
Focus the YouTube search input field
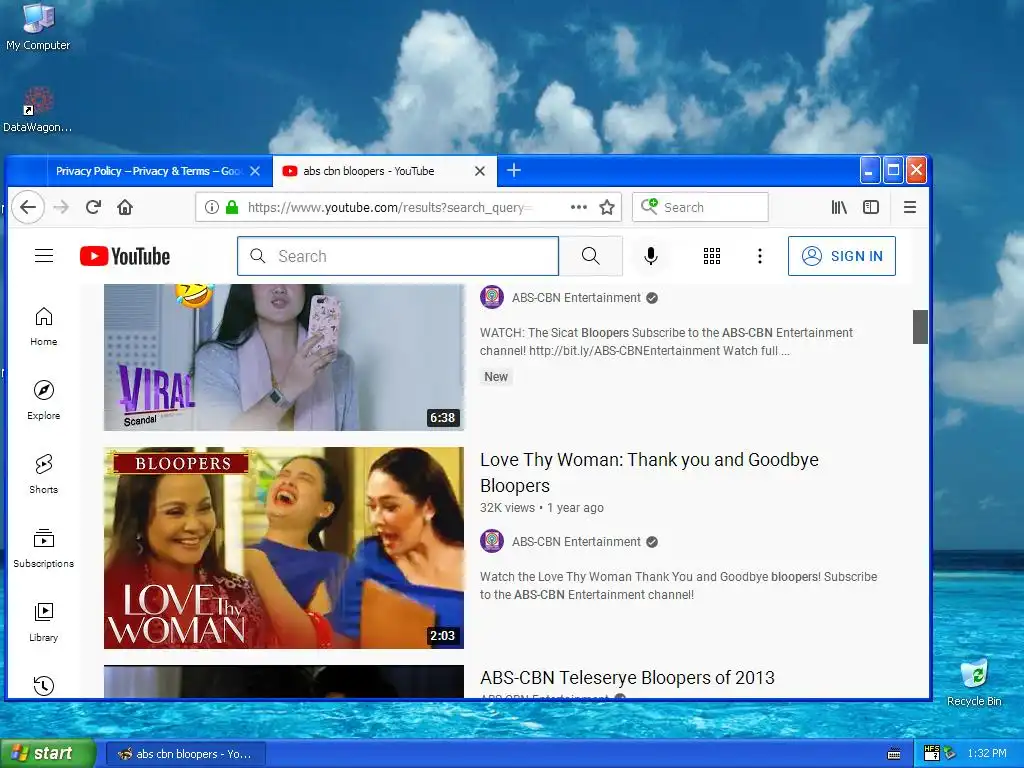[398, 256]
